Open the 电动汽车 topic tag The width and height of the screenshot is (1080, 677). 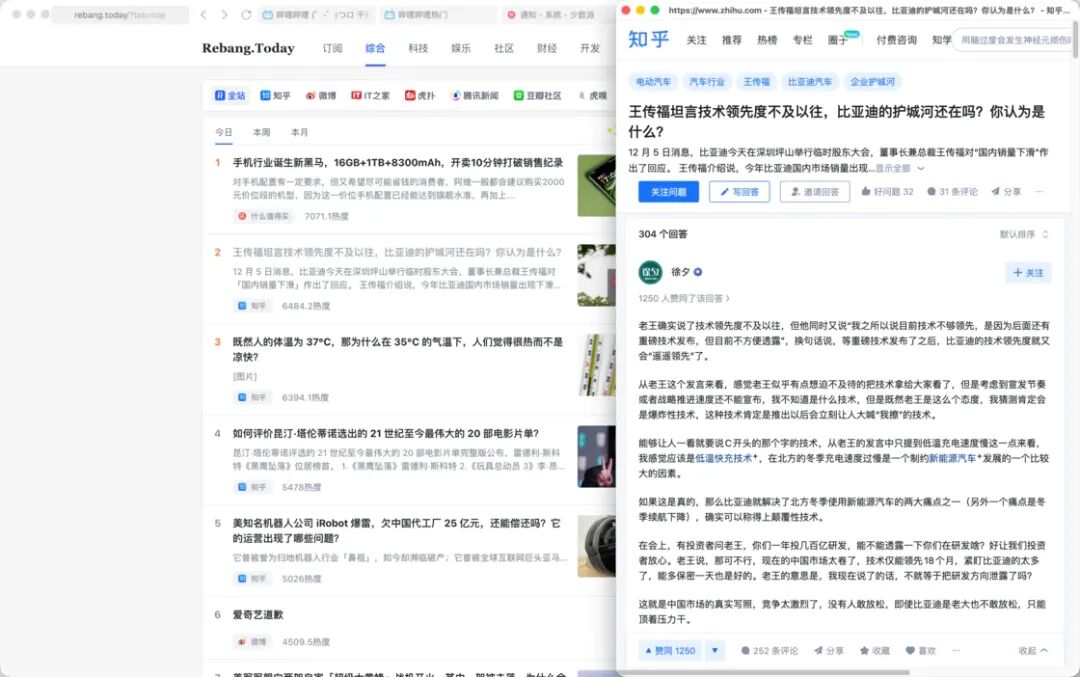(x=653, y=81)
